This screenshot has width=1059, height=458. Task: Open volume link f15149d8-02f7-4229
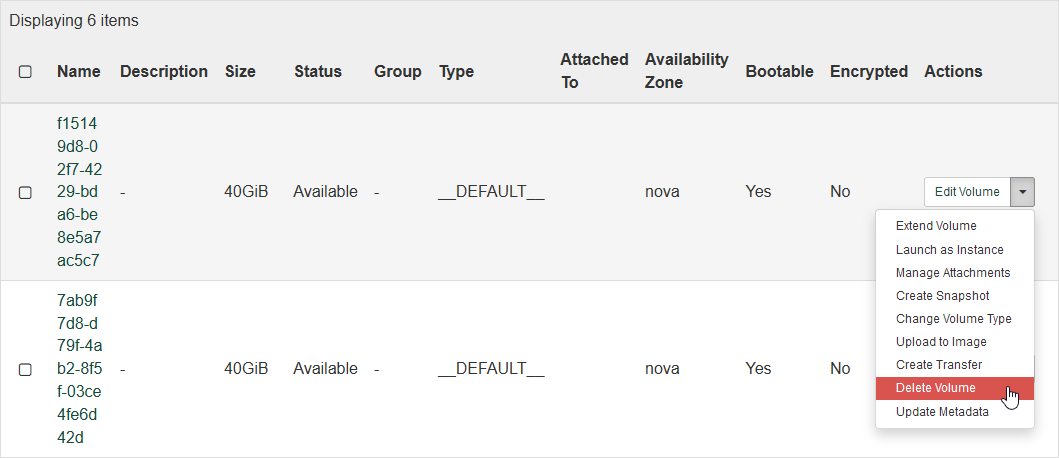[79, 192]
